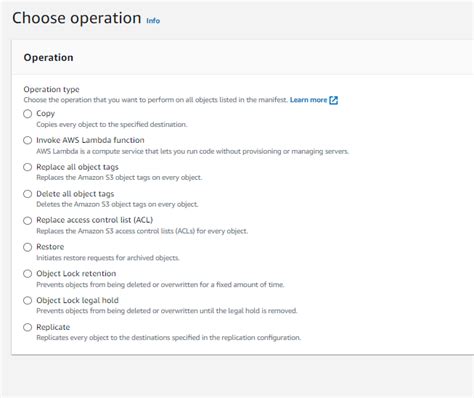The image size is (474, 398).
Task: Select the Delete all object tags radio button
Action: pos(28,194)
